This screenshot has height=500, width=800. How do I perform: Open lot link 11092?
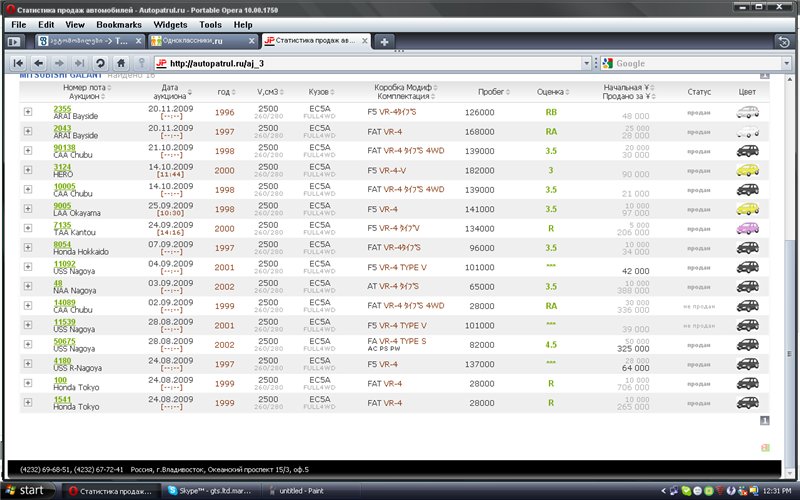click(x=64, y=263)
